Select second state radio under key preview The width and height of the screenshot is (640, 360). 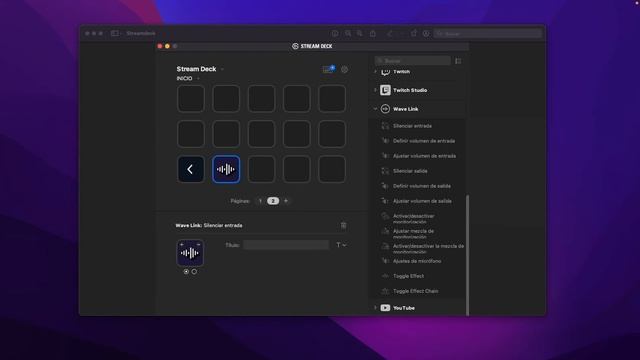(194, 271)
